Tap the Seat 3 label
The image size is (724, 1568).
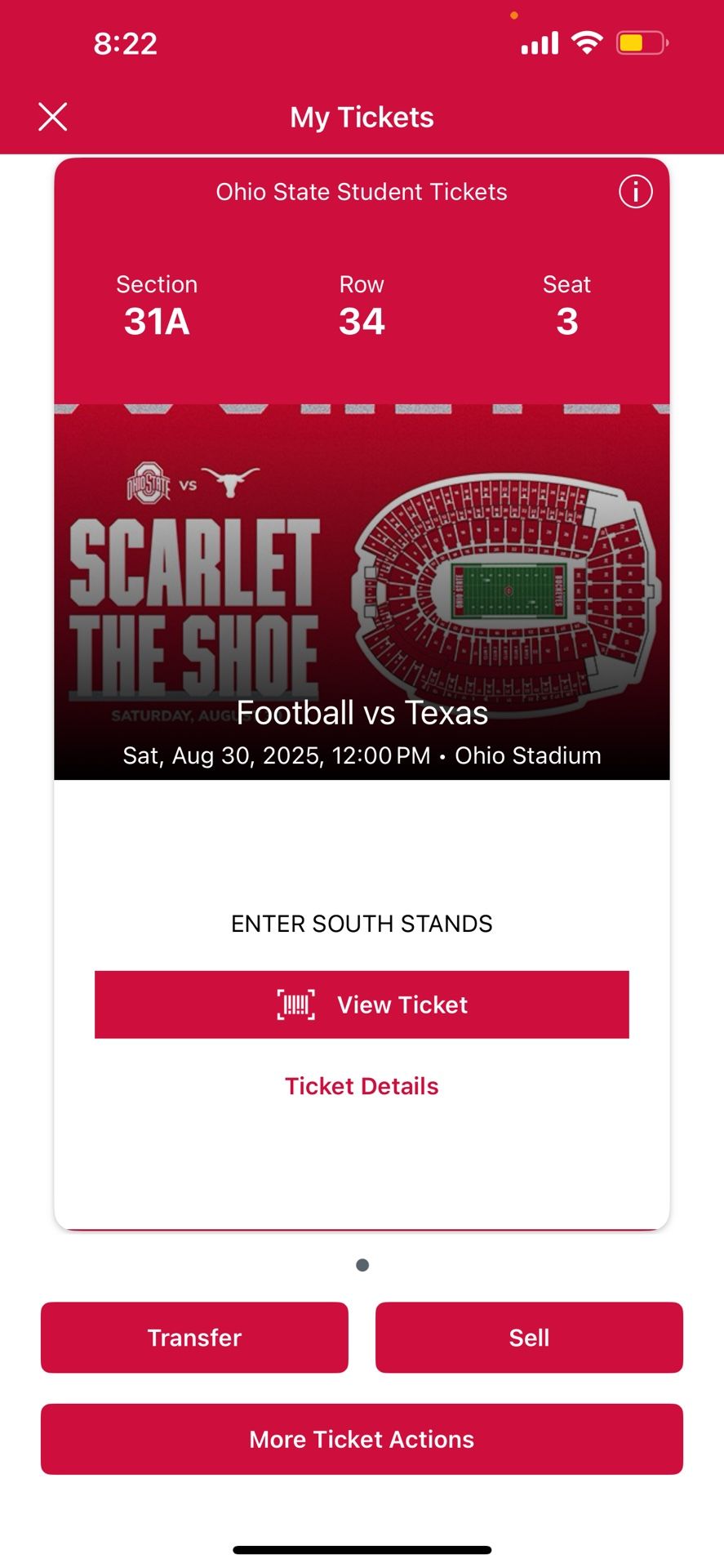tap(566, 306)
